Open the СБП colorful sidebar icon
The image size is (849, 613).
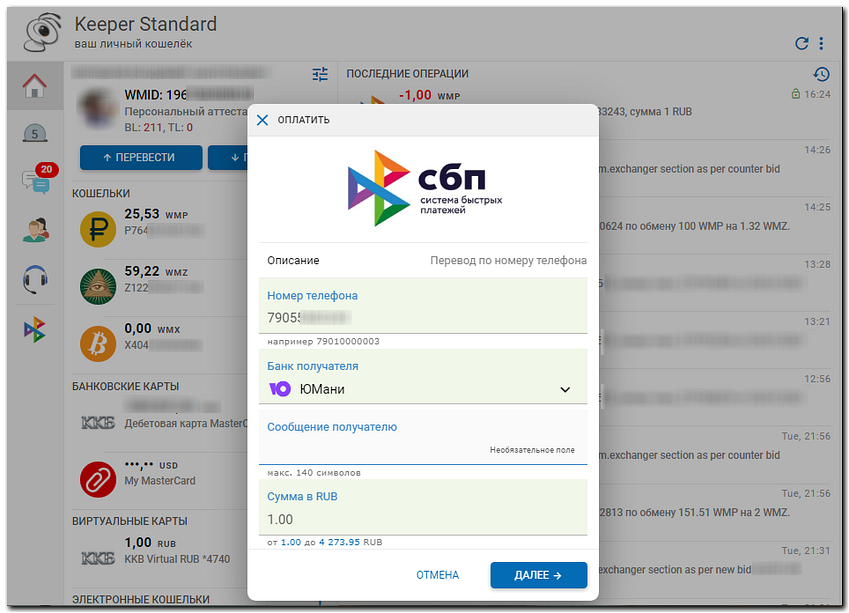point(35,328)
